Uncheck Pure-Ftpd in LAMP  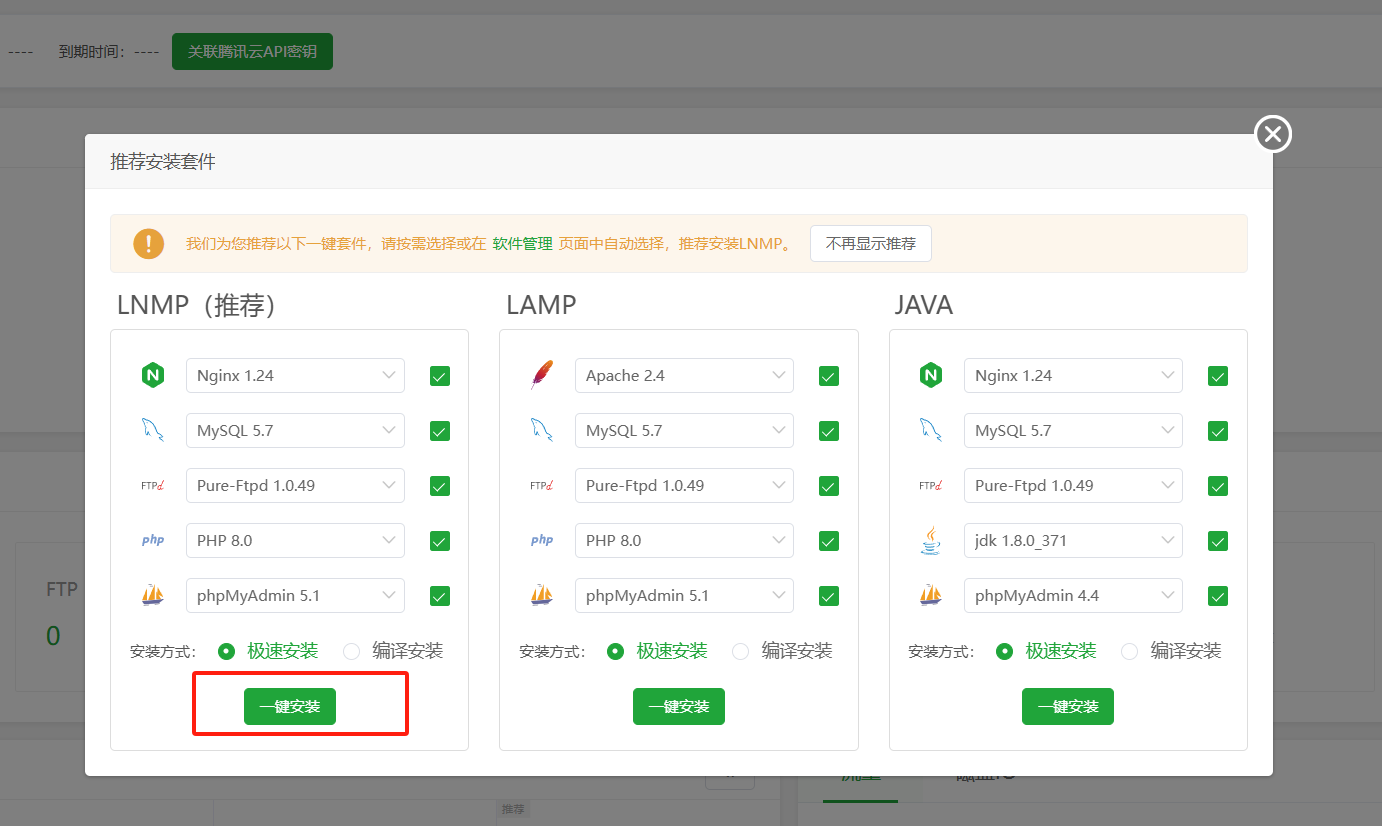[x=828, y=486]
